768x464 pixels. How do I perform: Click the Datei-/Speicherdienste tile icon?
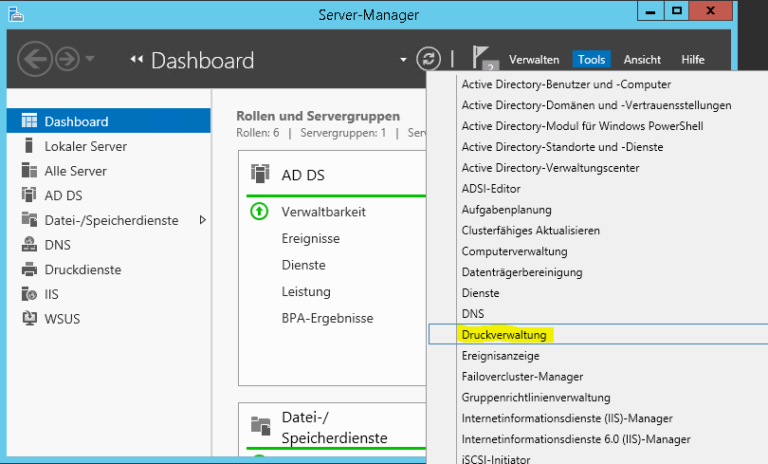click(260, 426)
